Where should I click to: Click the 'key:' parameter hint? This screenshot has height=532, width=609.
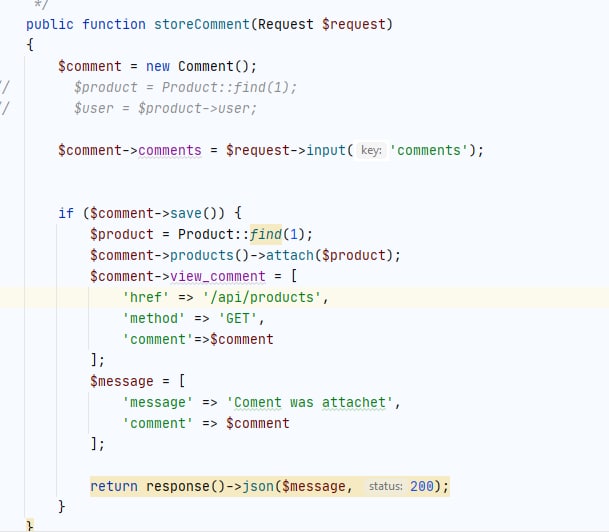click(371, 150)
